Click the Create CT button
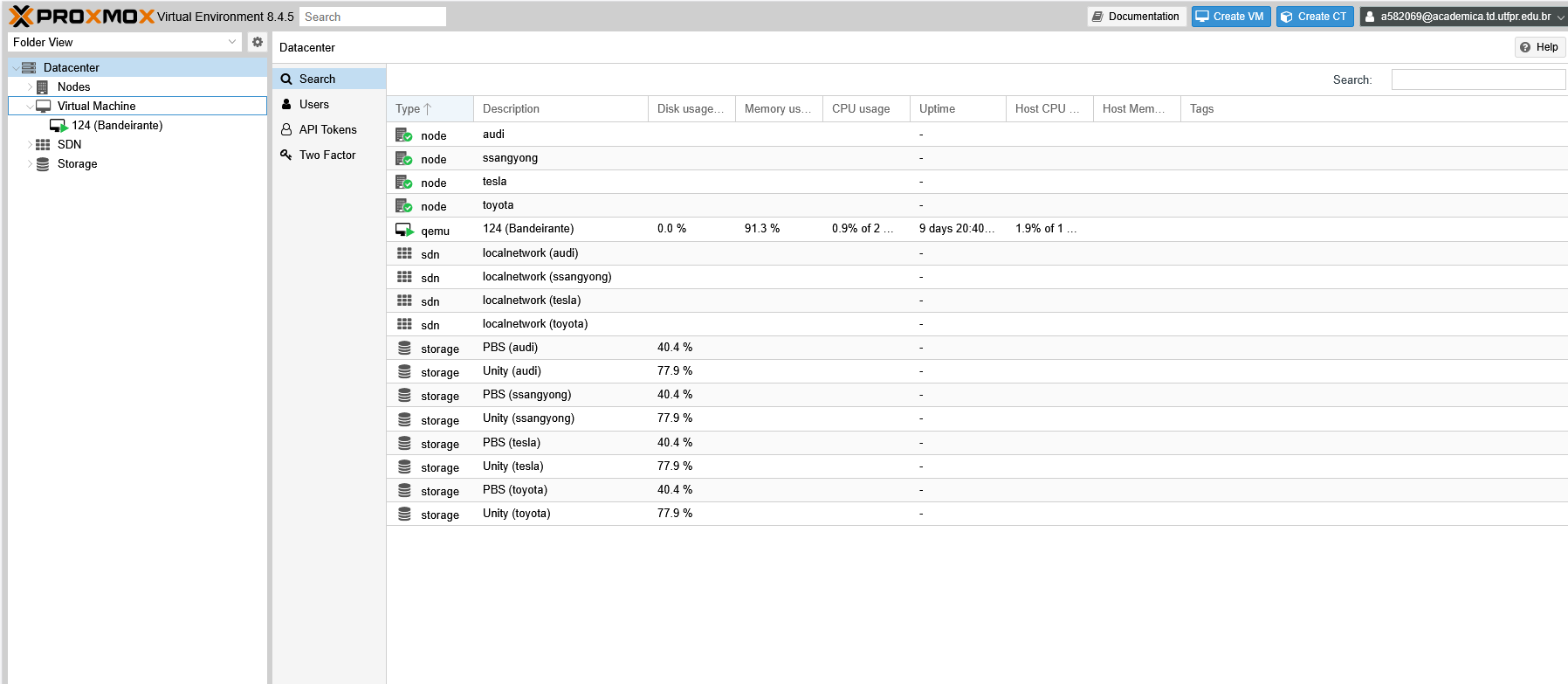This screenshot has height=684, width=1568. 1314,17
